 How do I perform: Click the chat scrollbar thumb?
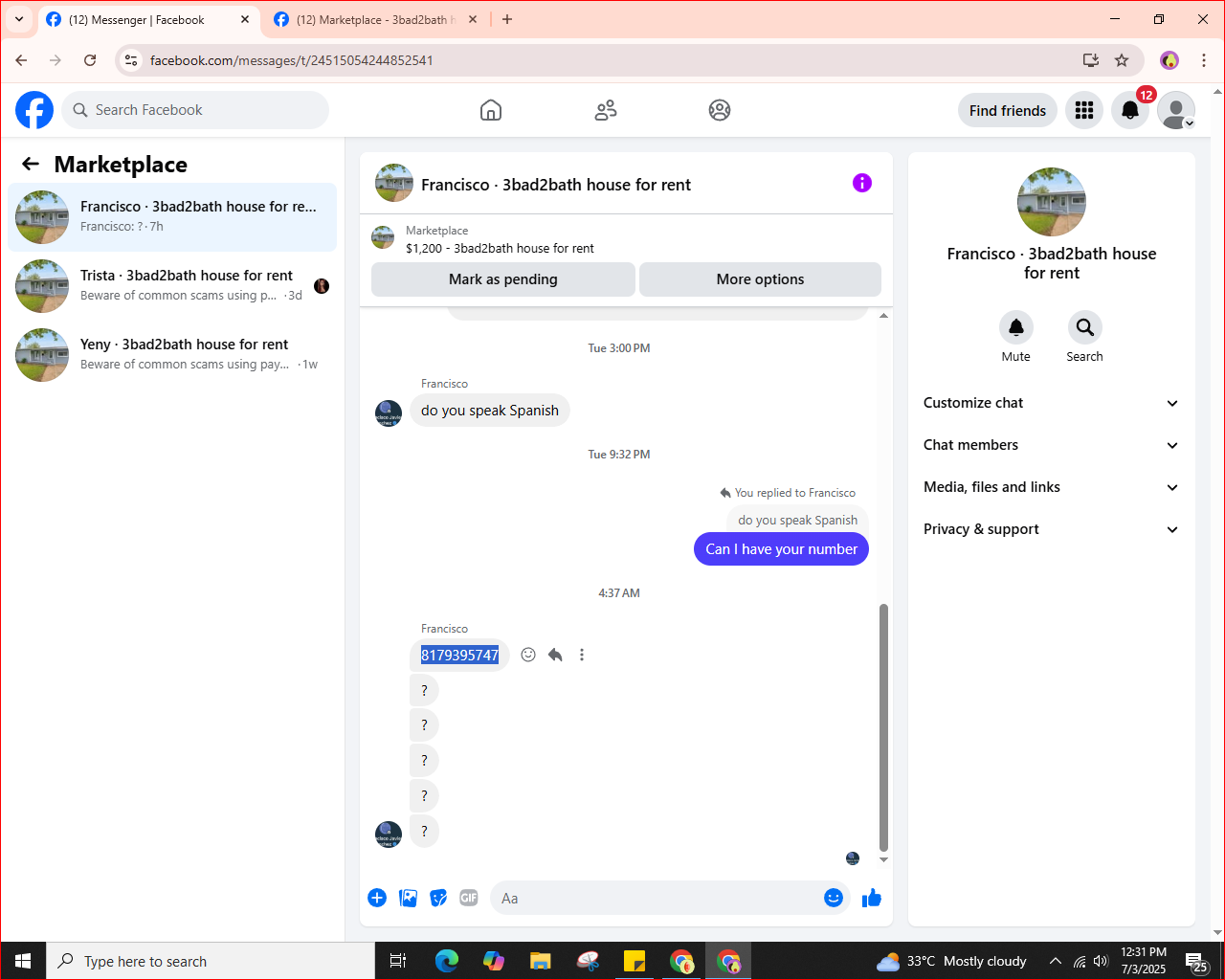pos(883,727)
